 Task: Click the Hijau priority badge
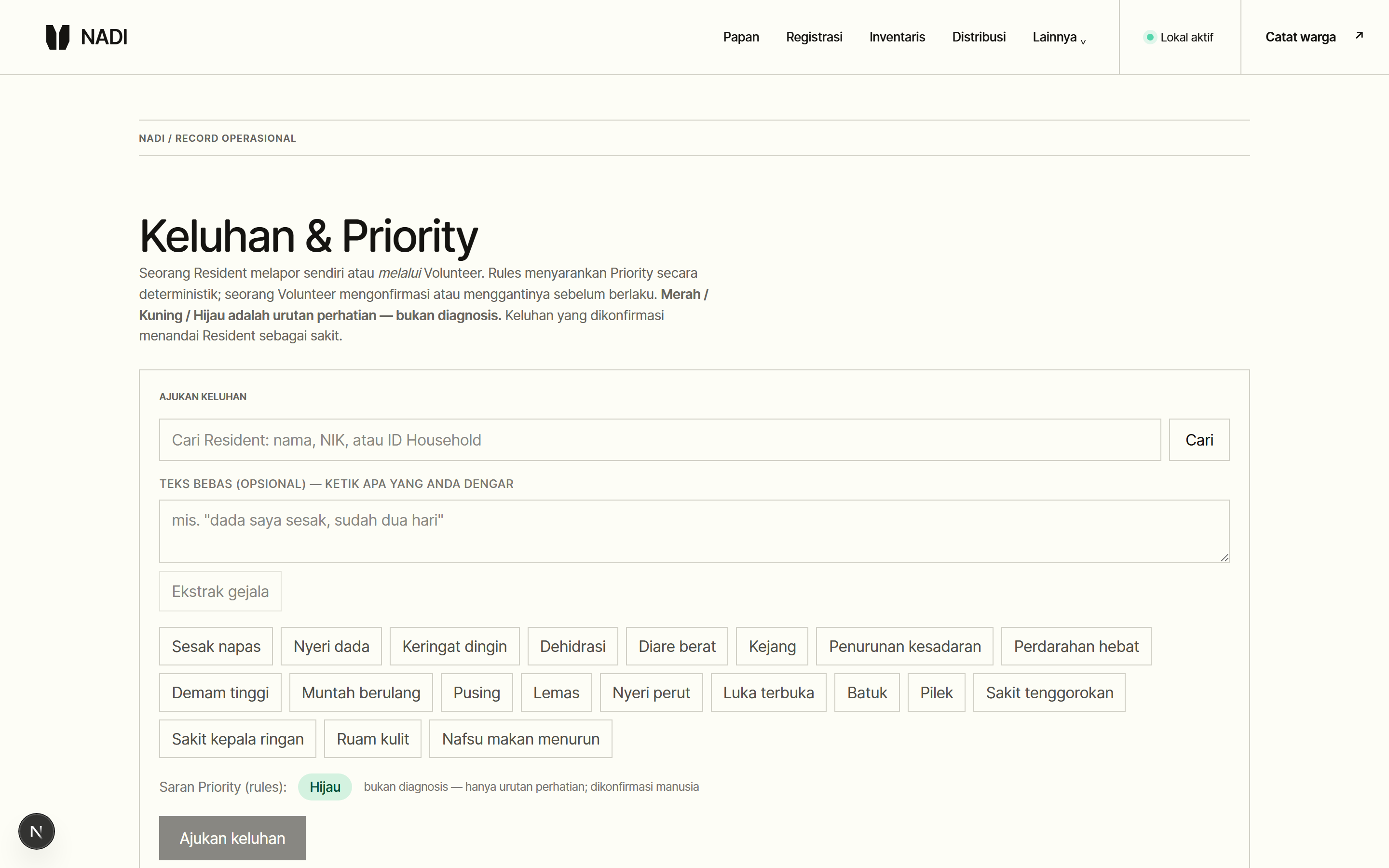(x=325, y=787)
